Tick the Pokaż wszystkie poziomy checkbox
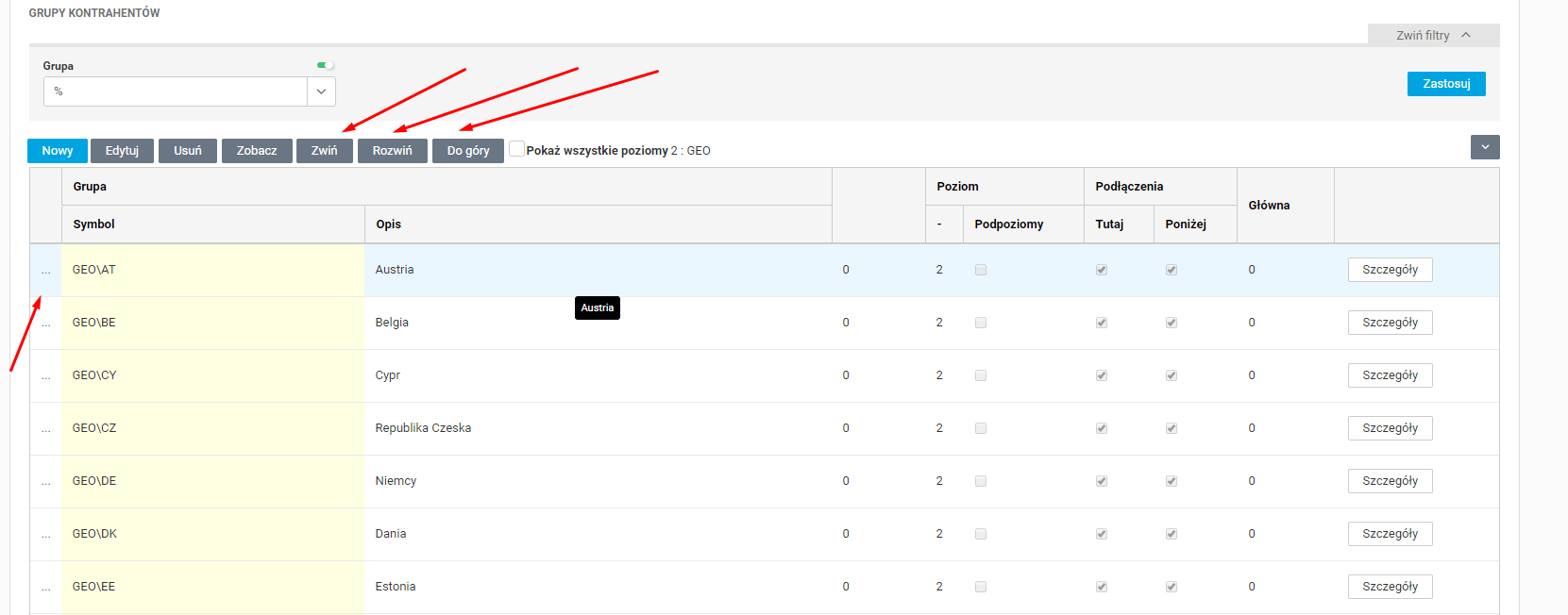 [x=516, y=149]
